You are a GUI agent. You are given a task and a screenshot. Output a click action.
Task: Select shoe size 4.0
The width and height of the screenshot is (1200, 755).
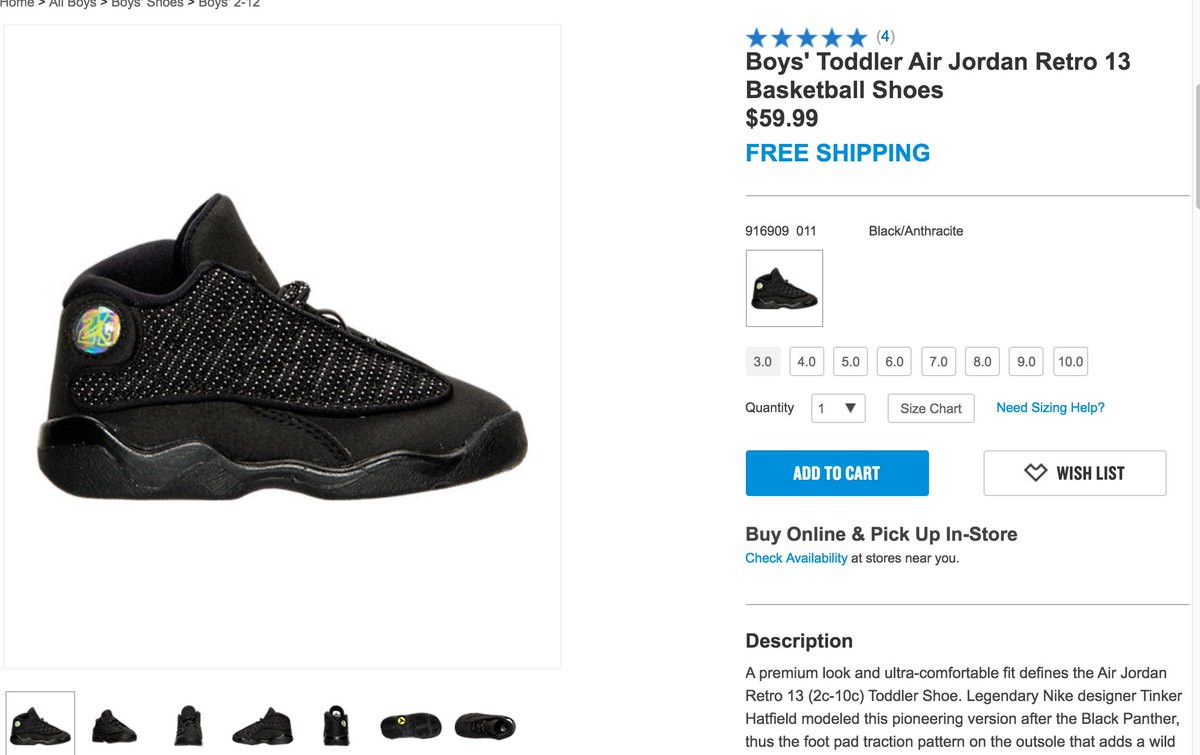tap(806, 361)
